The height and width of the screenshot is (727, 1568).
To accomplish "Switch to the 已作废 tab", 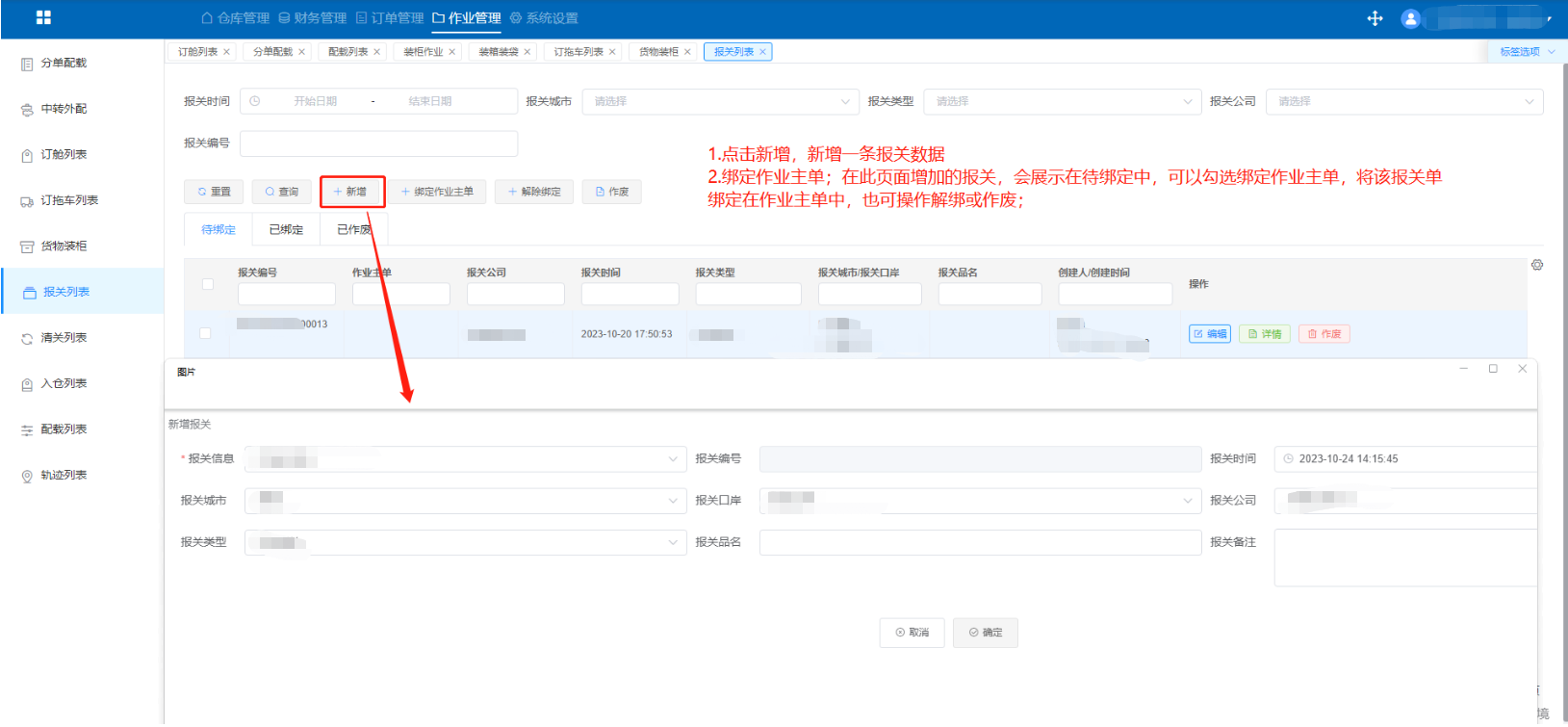I will 354,230.
